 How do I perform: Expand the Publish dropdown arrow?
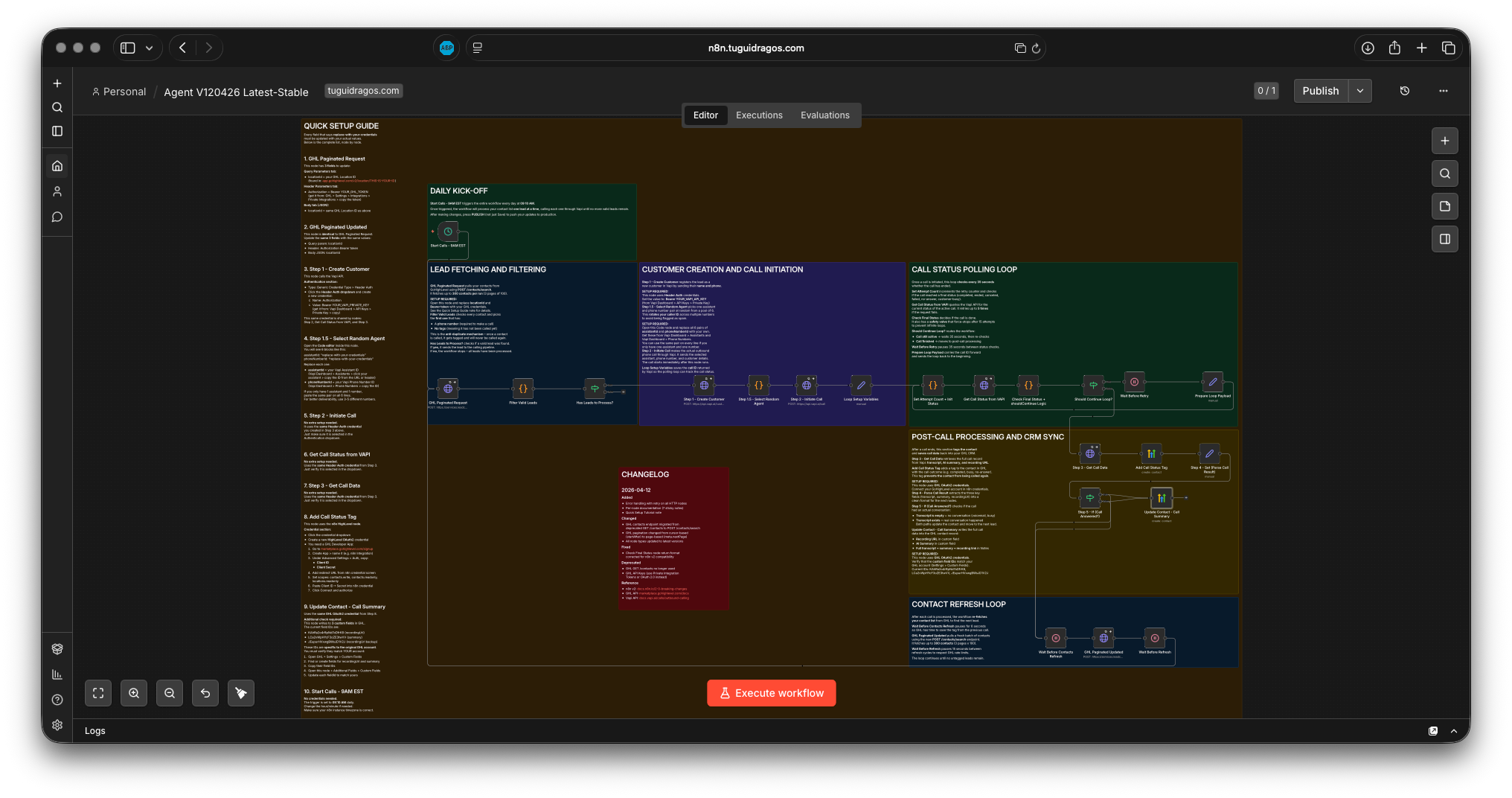[1360, 91]
